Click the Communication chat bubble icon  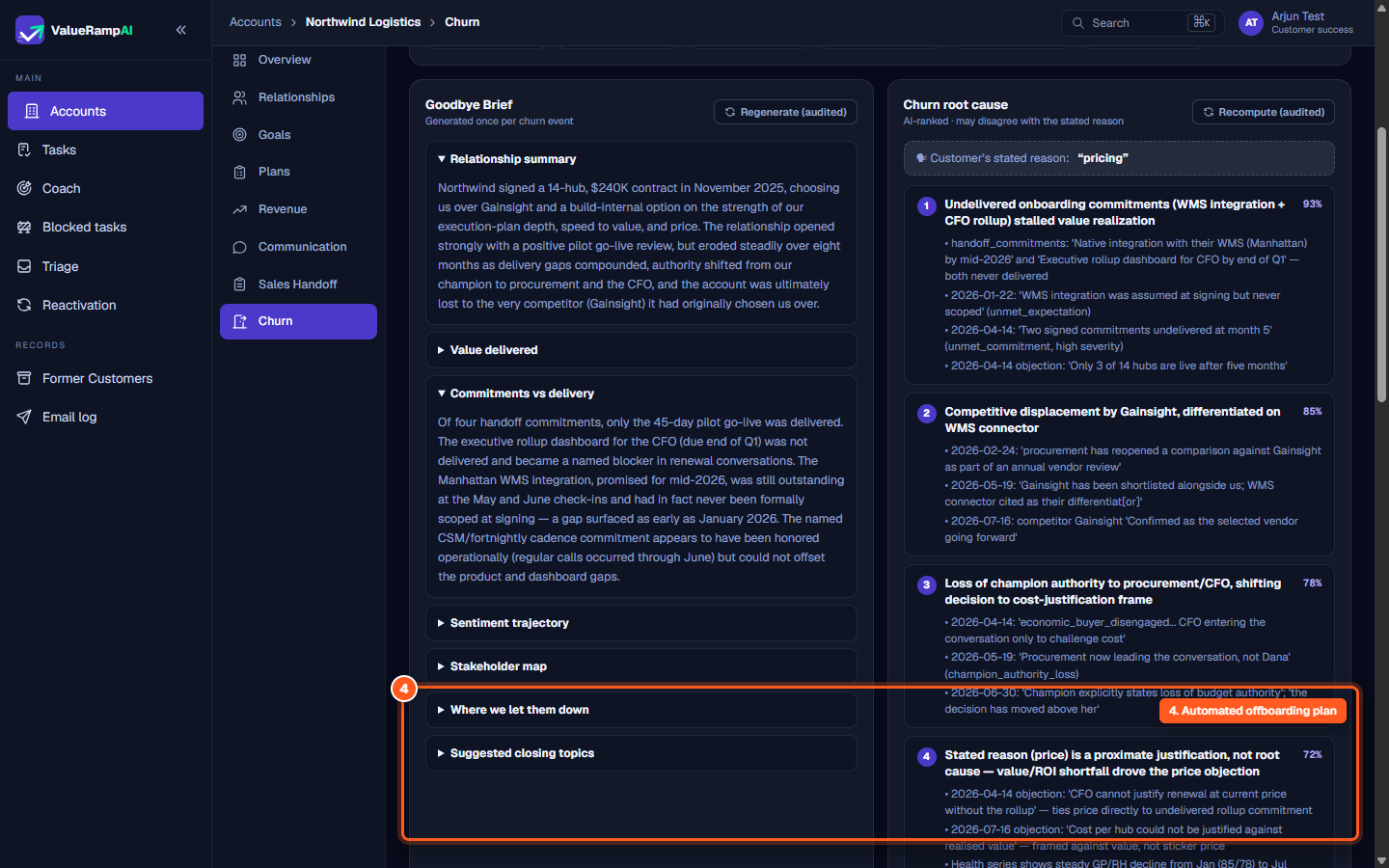tap(240, 247)
